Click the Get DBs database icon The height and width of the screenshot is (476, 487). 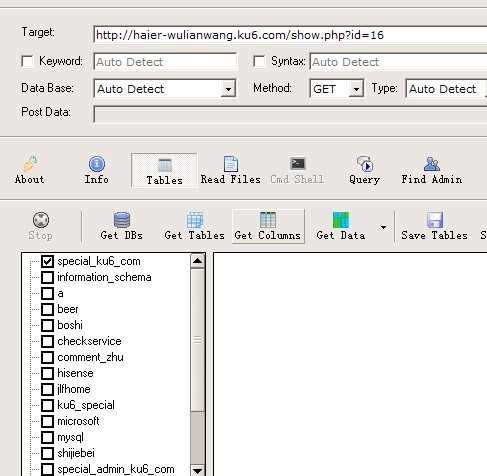[x=122, y=220]
